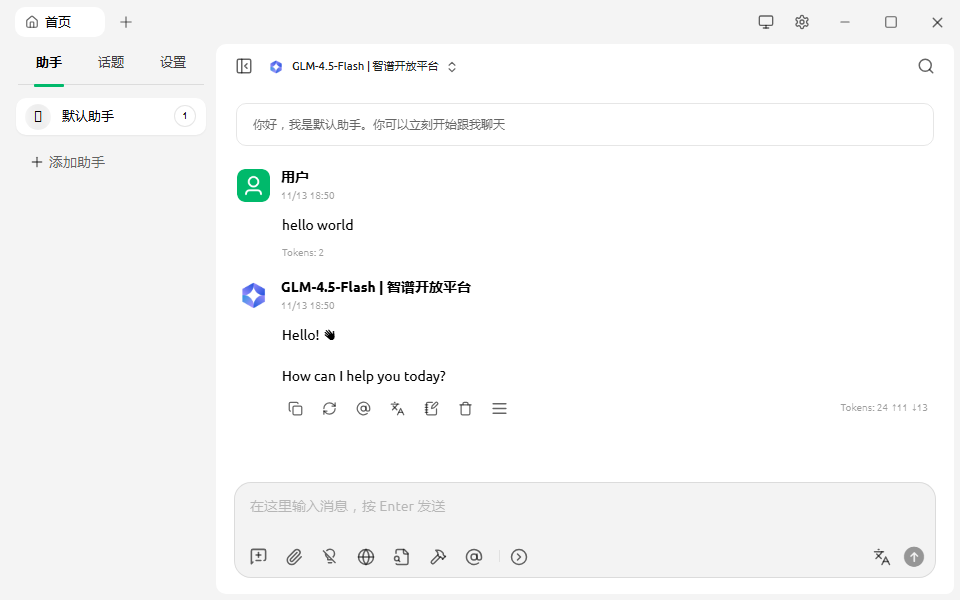Screen dimensions: 960x600
Task: Enable web search with the globe icon
Action: click(365, 557)
